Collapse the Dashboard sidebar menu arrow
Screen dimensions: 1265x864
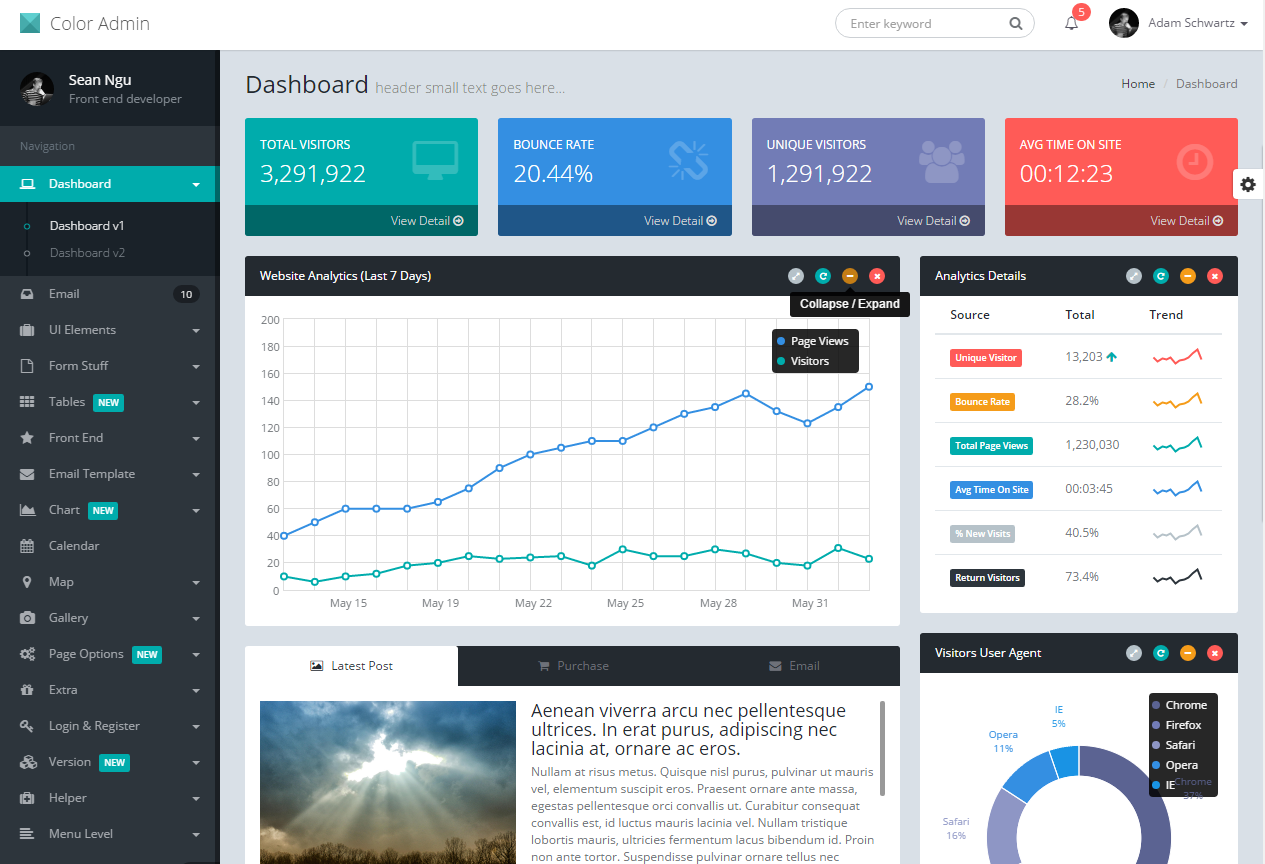tap(196, 185)
